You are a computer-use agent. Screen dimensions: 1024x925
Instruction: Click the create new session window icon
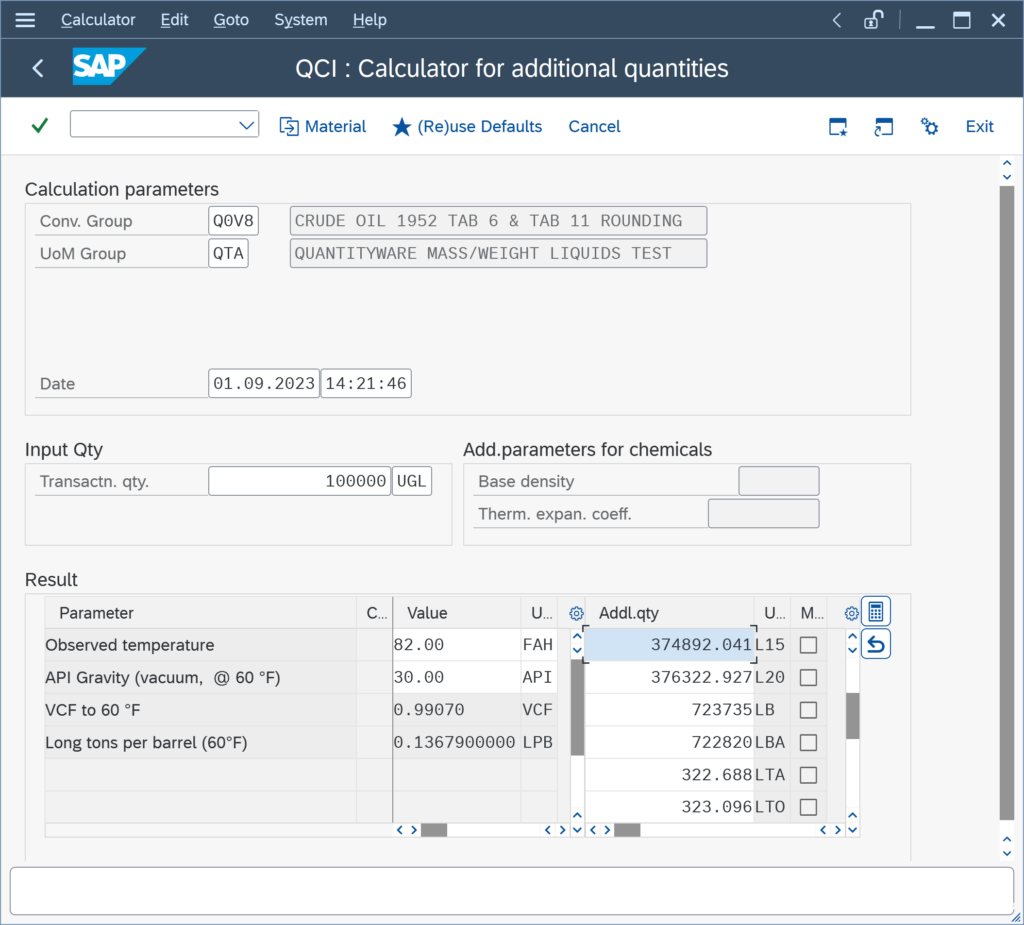(x=838, y=127)
